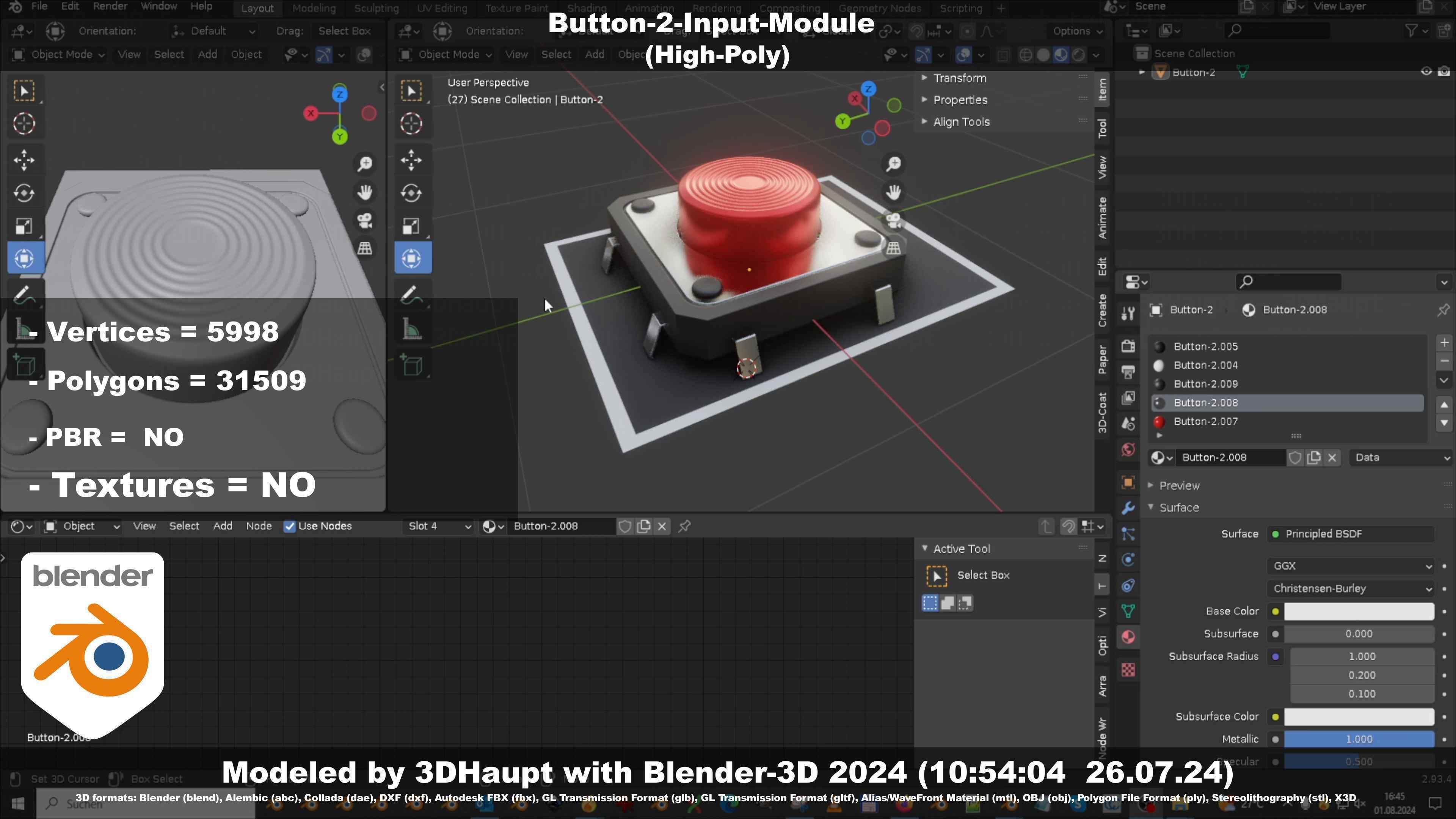Switch right viewport to rendered shading

(1078, 55)
